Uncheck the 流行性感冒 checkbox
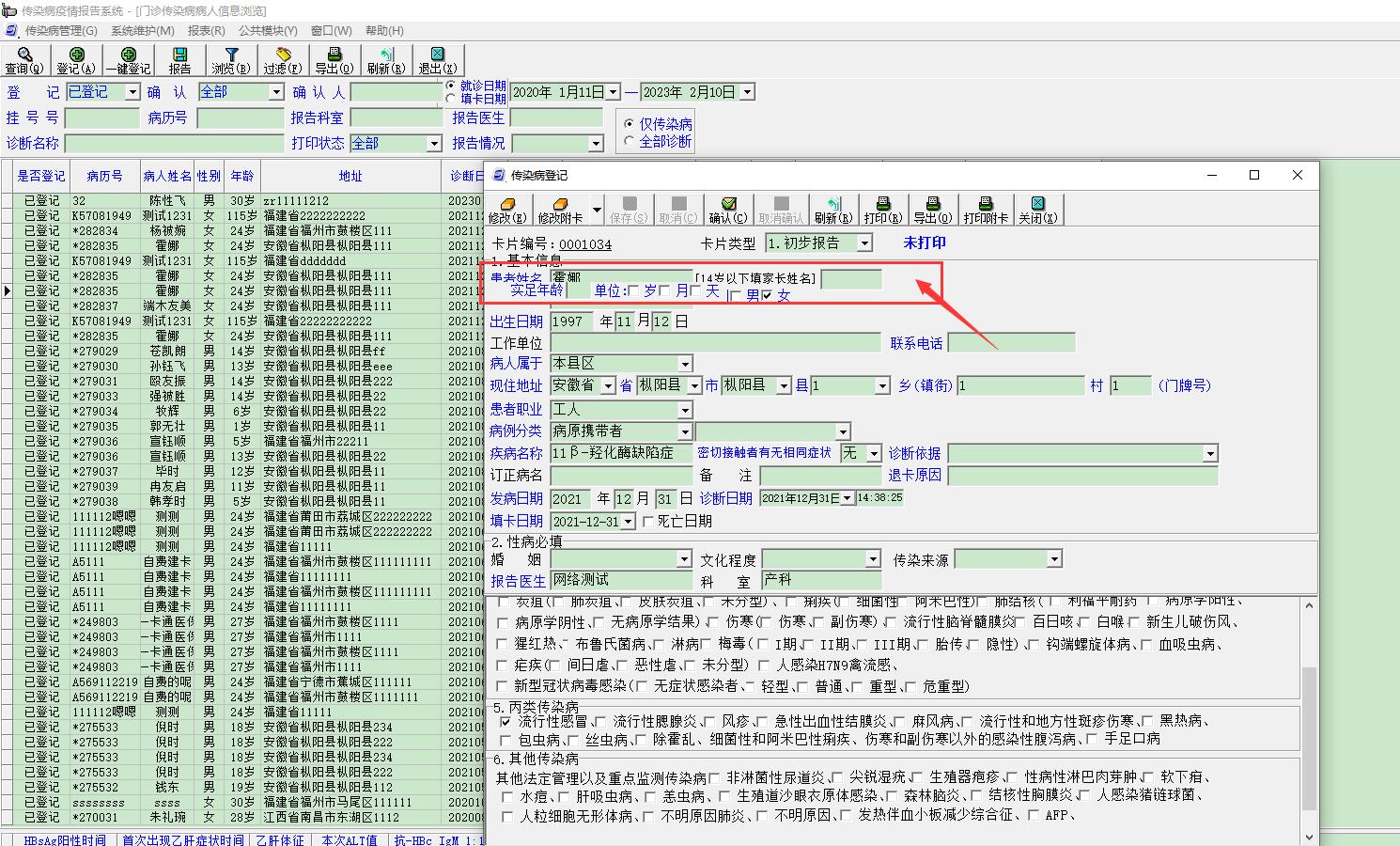 [x=506, y=722]
